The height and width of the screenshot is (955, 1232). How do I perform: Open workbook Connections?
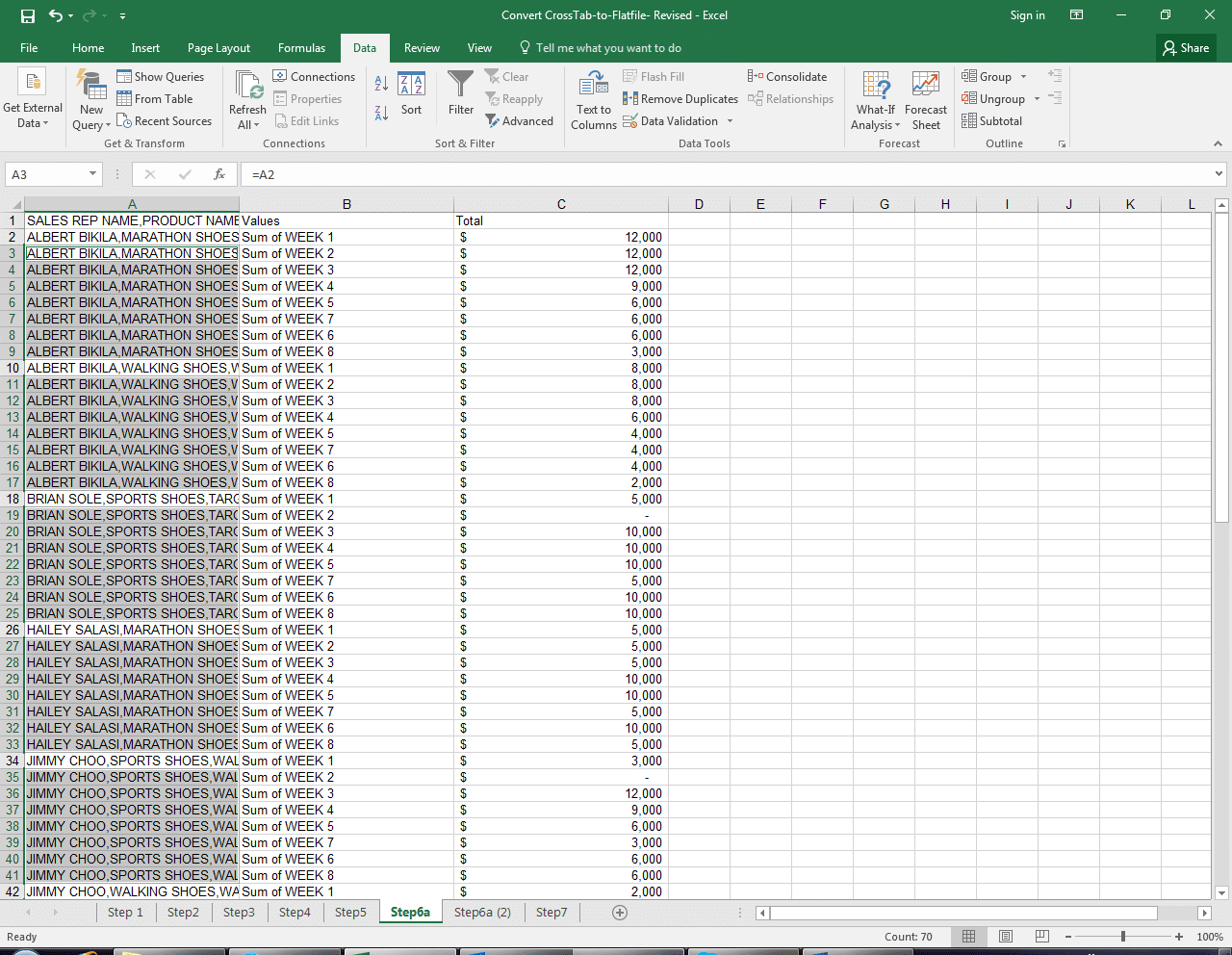tap(314, 77)
